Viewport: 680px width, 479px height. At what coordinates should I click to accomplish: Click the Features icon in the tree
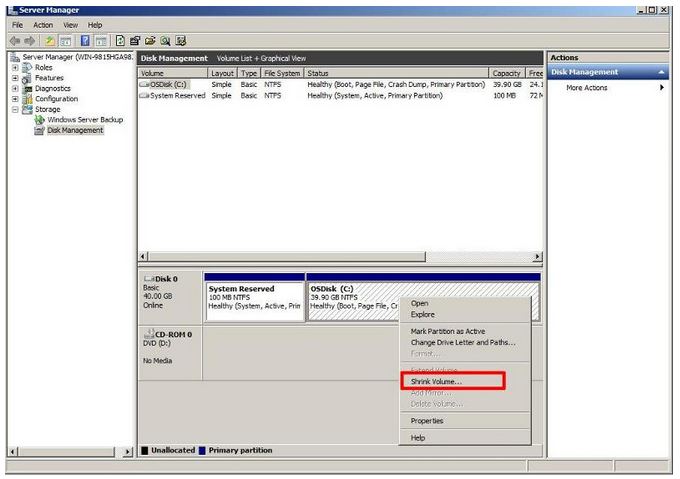click(x=27, y=78)
